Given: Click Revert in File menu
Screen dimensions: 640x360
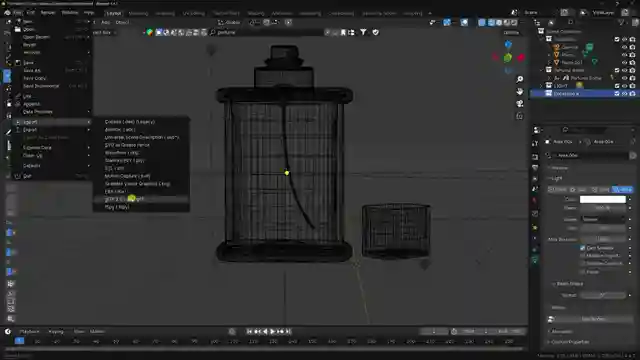Looking at the screenshot, I should pyautogui.click(x=52, y=45).
